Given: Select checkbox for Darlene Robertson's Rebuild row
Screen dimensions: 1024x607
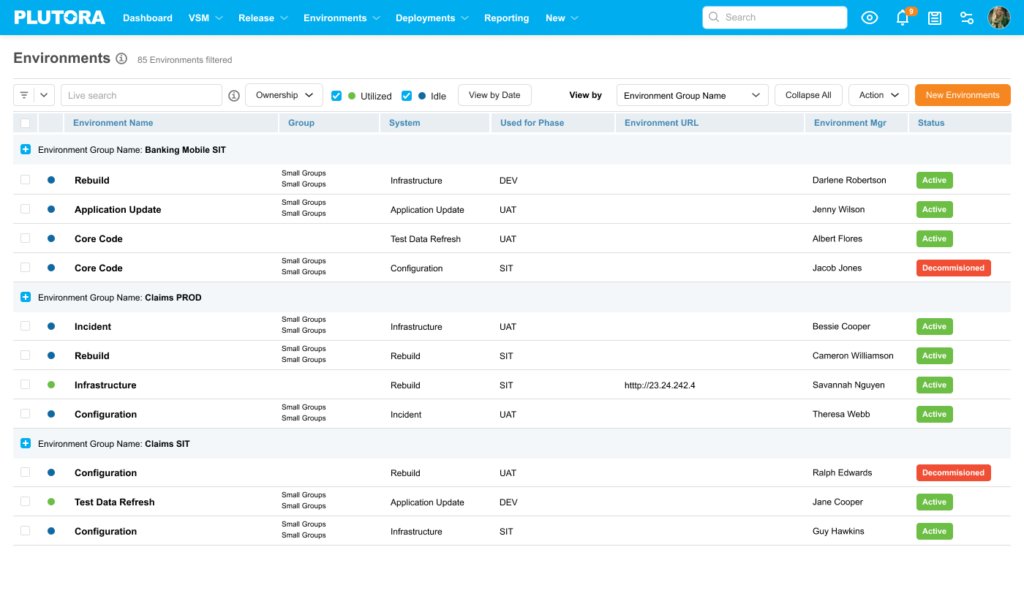Looking at the screenshot, I should tap(25, 180).
